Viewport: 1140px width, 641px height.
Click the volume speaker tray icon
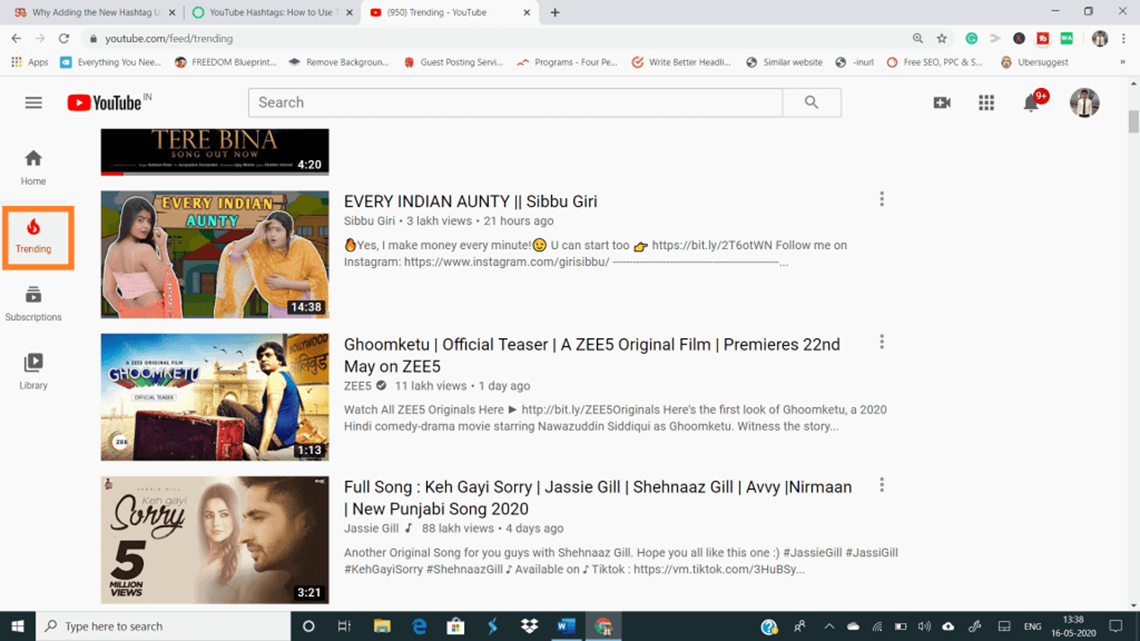[x=924, y=626]
